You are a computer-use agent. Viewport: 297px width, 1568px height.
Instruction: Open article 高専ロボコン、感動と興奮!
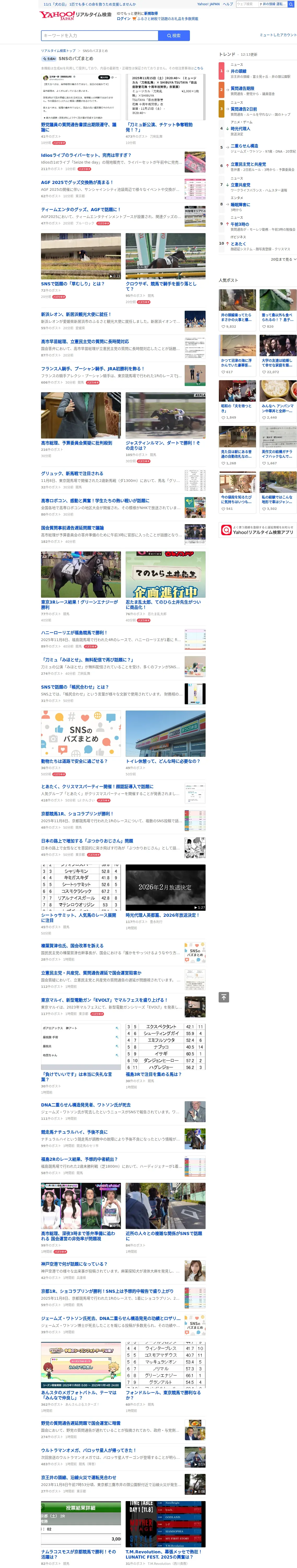point(95,500)
